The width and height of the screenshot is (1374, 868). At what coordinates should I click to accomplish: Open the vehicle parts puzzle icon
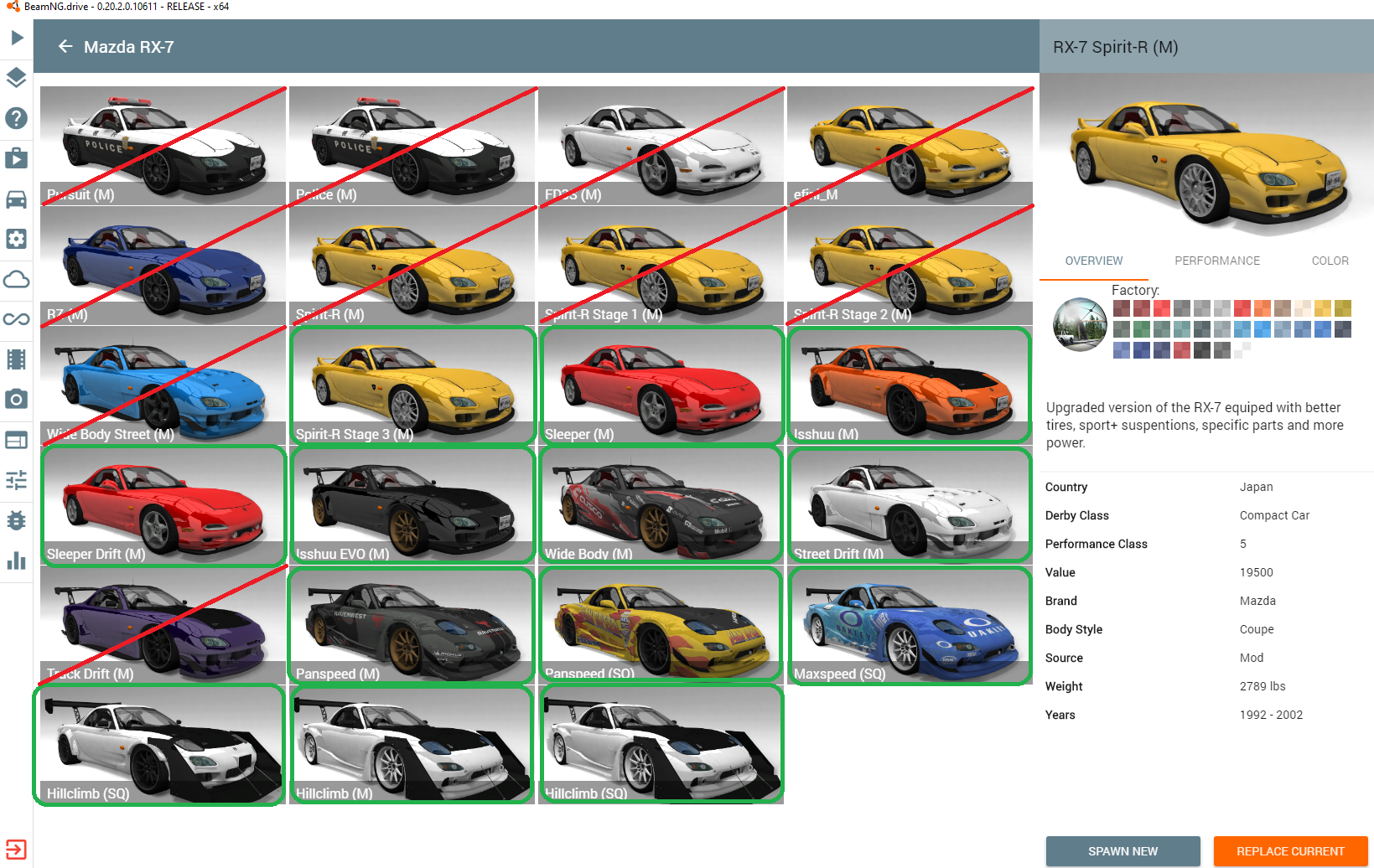[x=17, y=239]
